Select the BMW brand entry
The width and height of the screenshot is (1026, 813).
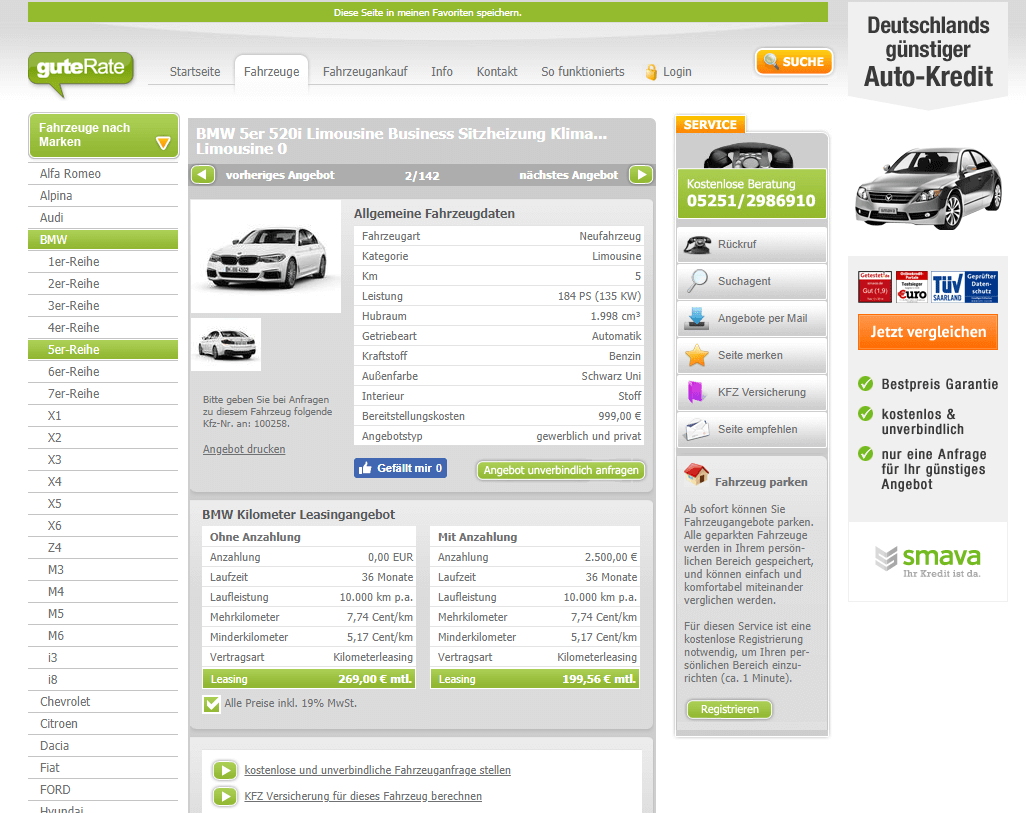pos(103,240)
